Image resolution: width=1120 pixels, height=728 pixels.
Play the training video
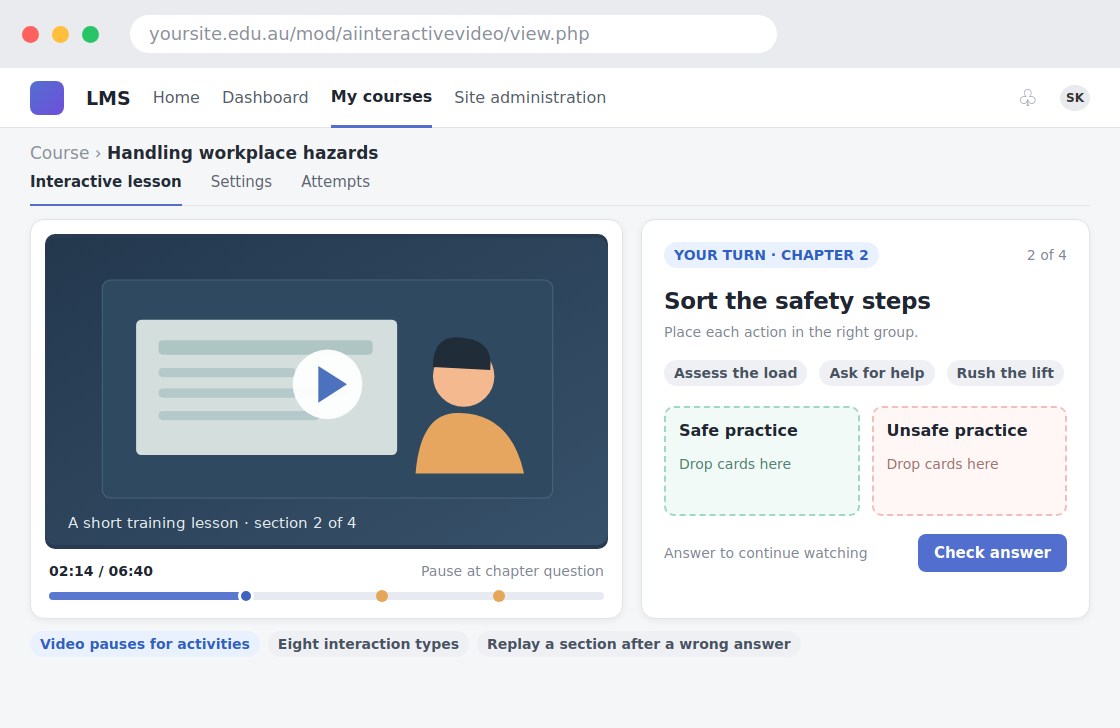click(x=327, y=384)
